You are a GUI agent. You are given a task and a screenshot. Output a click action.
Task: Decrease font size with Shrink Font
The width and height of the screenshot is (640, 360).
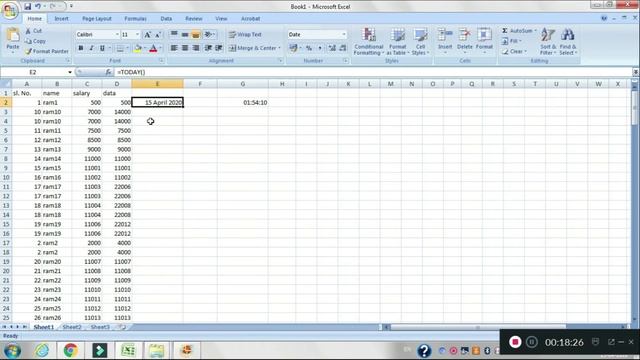[158, 35]
